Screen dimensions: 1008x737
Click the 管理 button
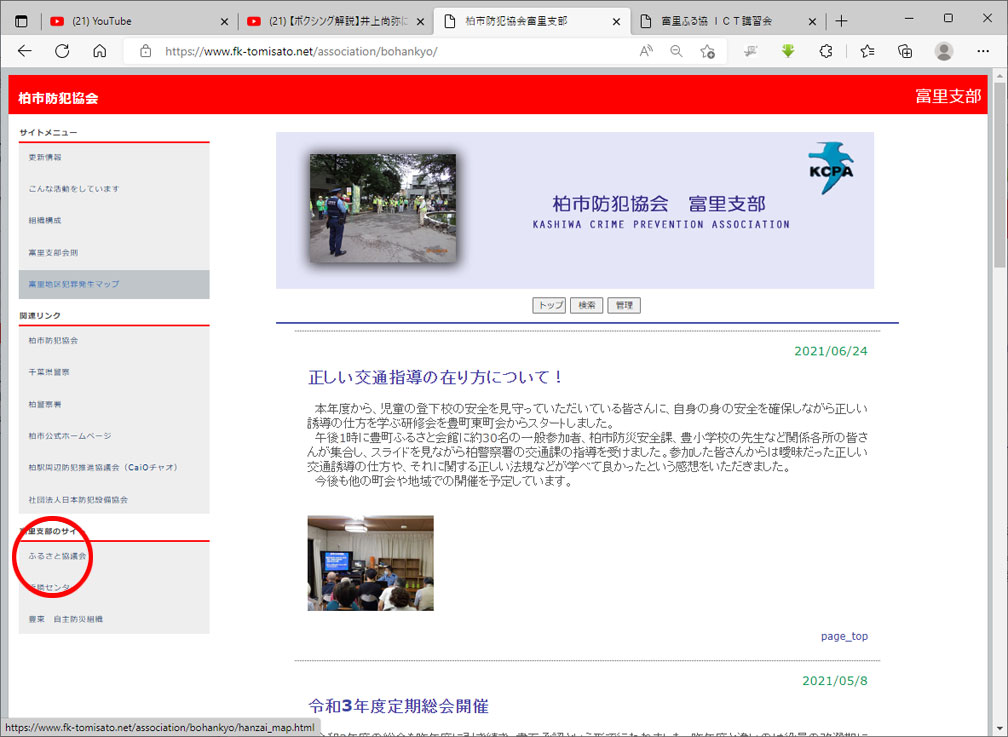[x=624, y=305]
